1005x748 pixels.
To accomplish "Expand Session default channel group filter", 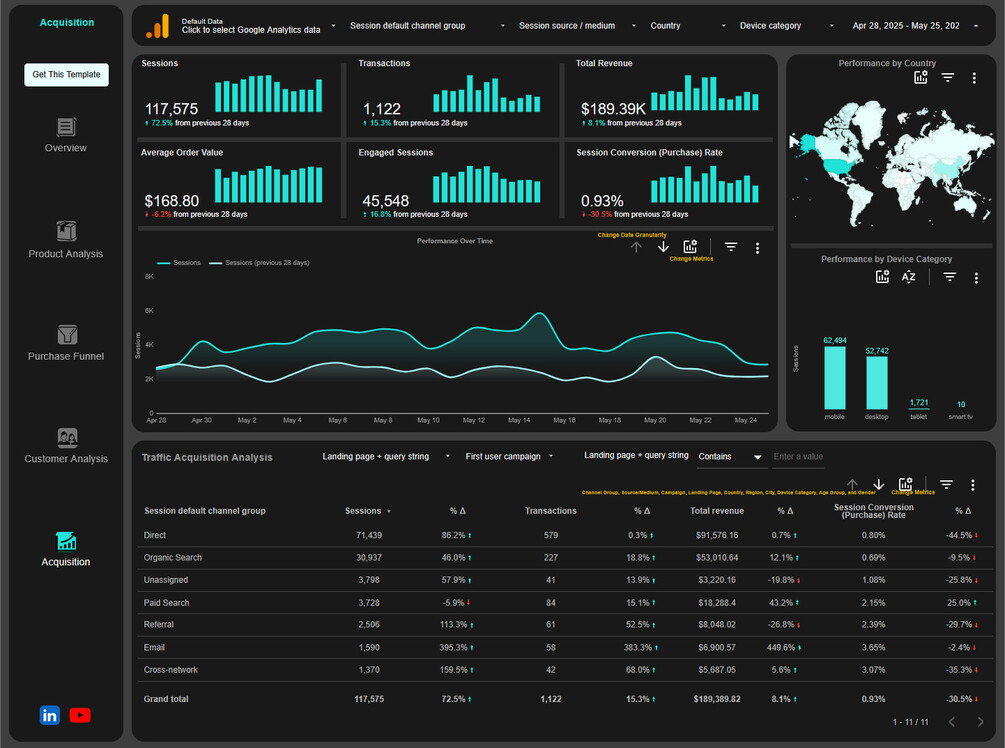I will pyautogui.click(x=428, y=26).
